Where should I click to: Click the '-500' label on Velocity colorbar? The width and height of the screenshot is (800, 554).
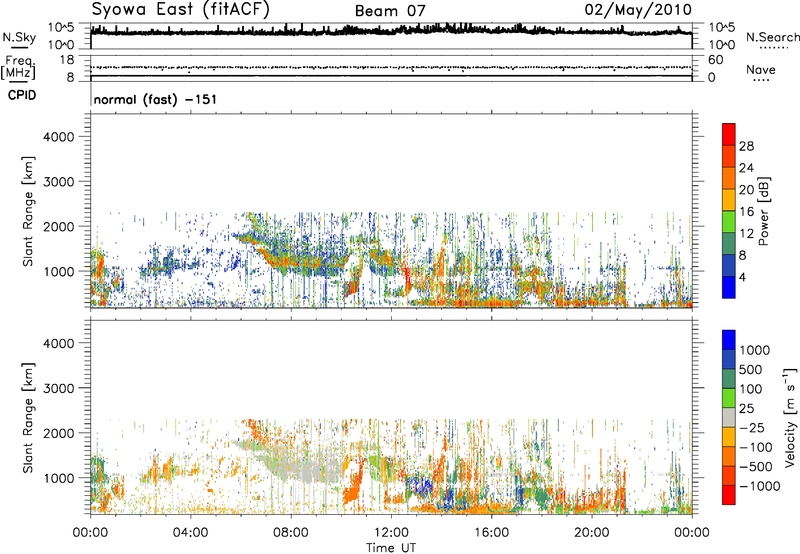[756, 467]
